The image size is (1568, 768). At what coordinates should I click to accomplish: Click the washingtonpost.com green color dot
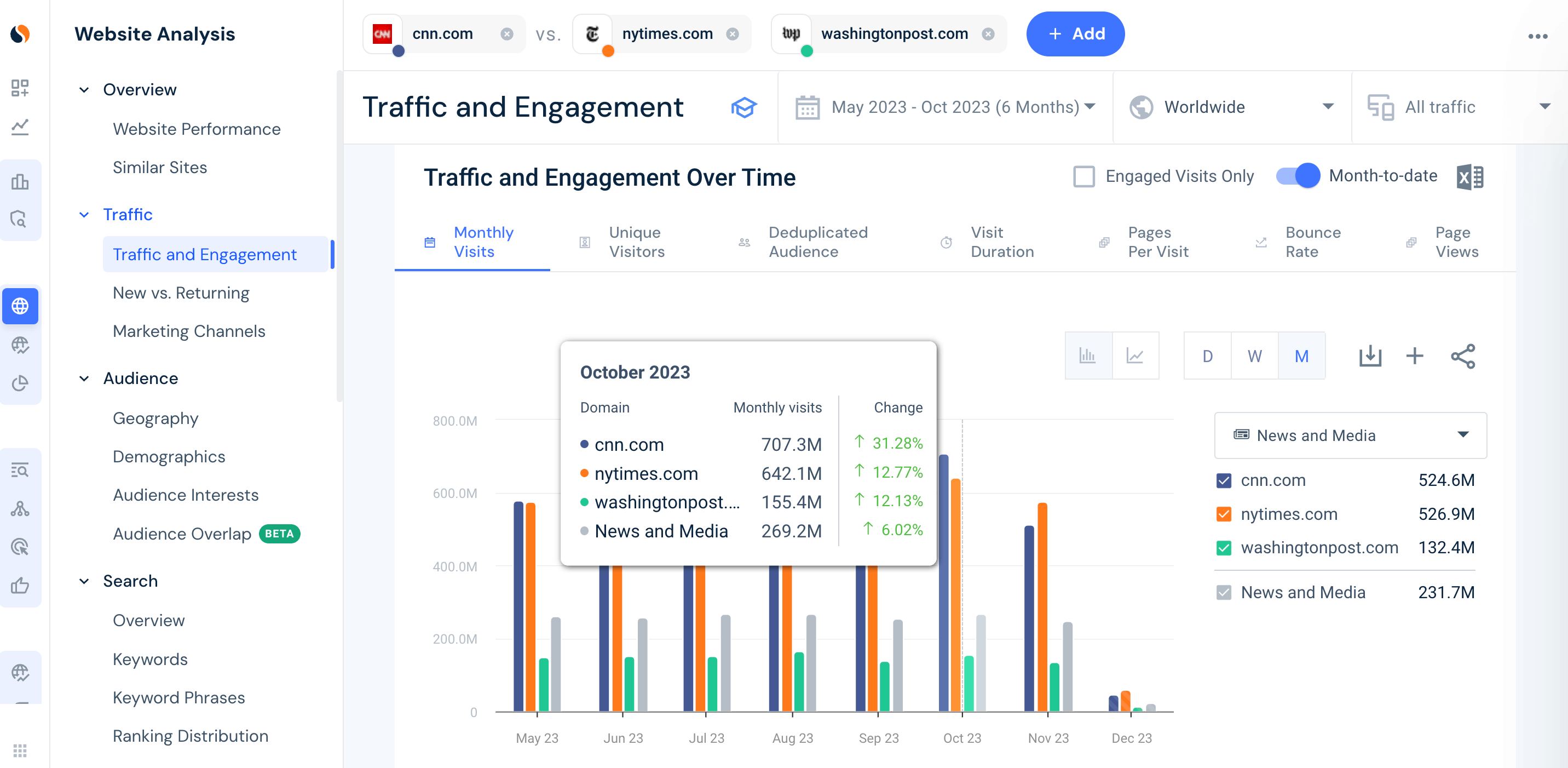click(807, 51)
